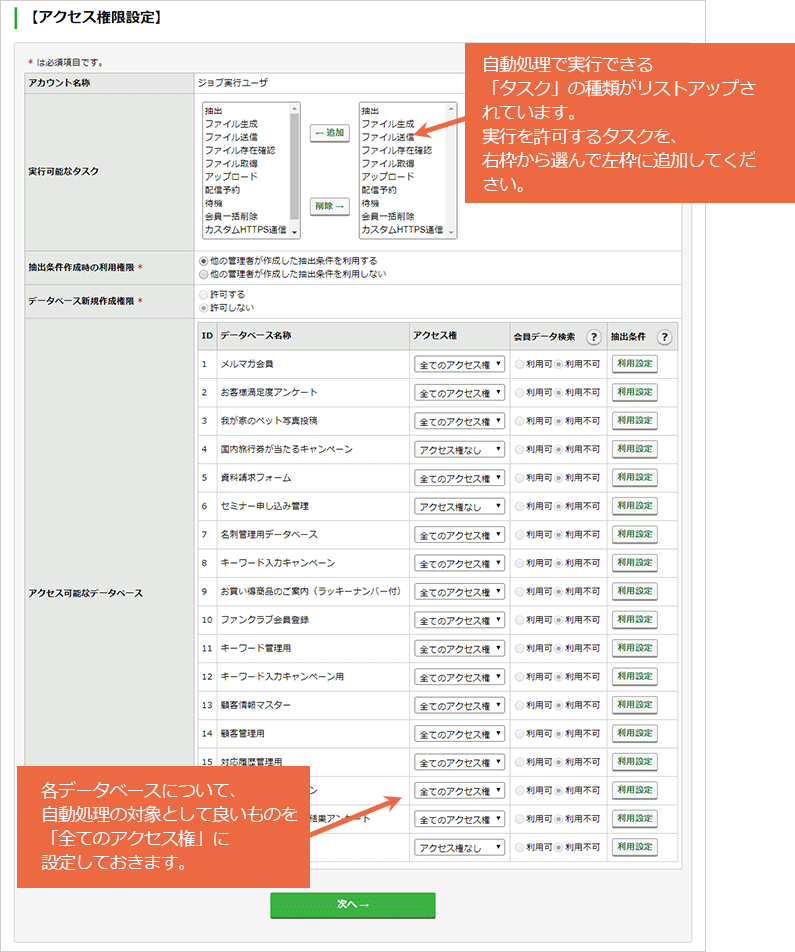Screen dimensions: 795x952
Task: Click the データベース名称 column header
Action: pyautogui.click(x=256, y=336)
